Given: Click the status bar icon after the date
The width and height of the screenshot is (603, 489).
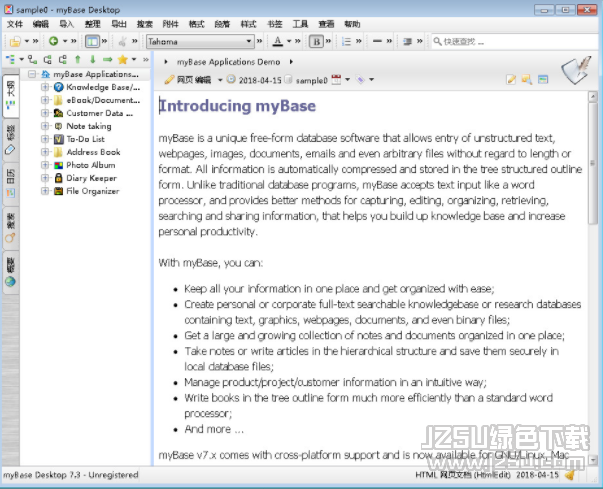Looking at the screenshot, I should click(570, 475).
